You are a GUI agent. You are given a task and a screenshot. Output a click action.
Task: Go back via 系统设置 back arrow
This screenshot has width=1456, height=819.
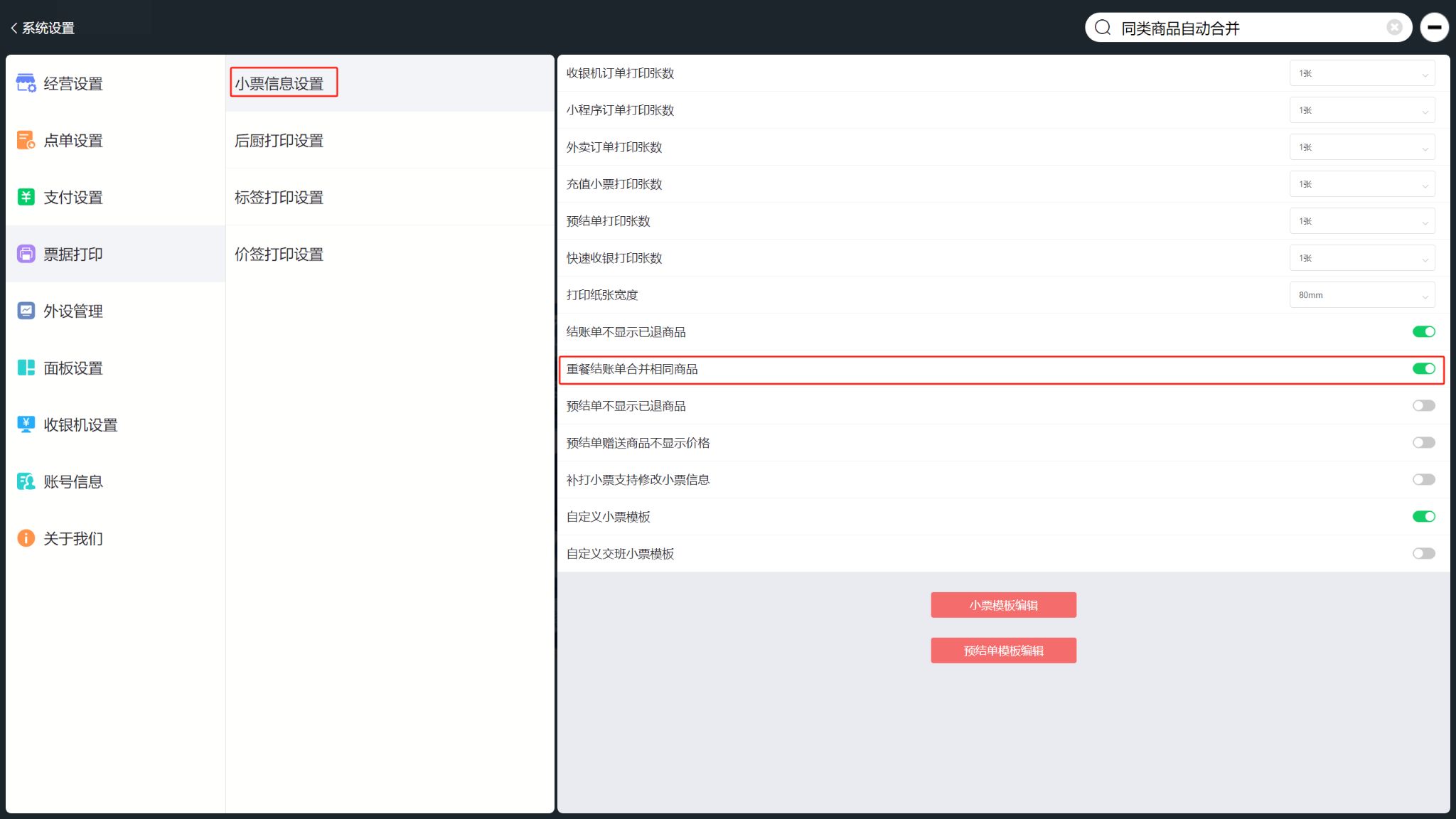point(14,28)
